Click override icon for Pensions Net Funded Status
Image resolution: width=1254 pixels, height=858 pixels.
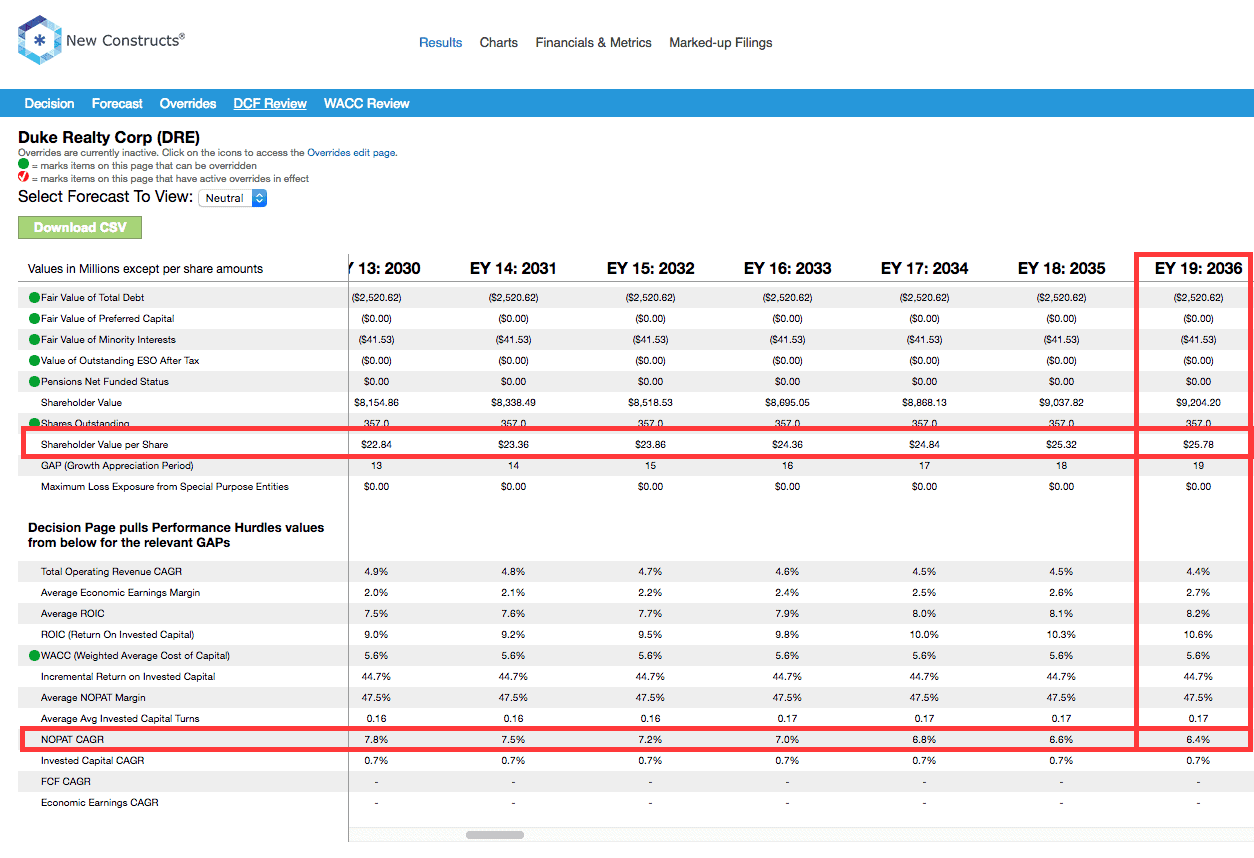[34, 381]
